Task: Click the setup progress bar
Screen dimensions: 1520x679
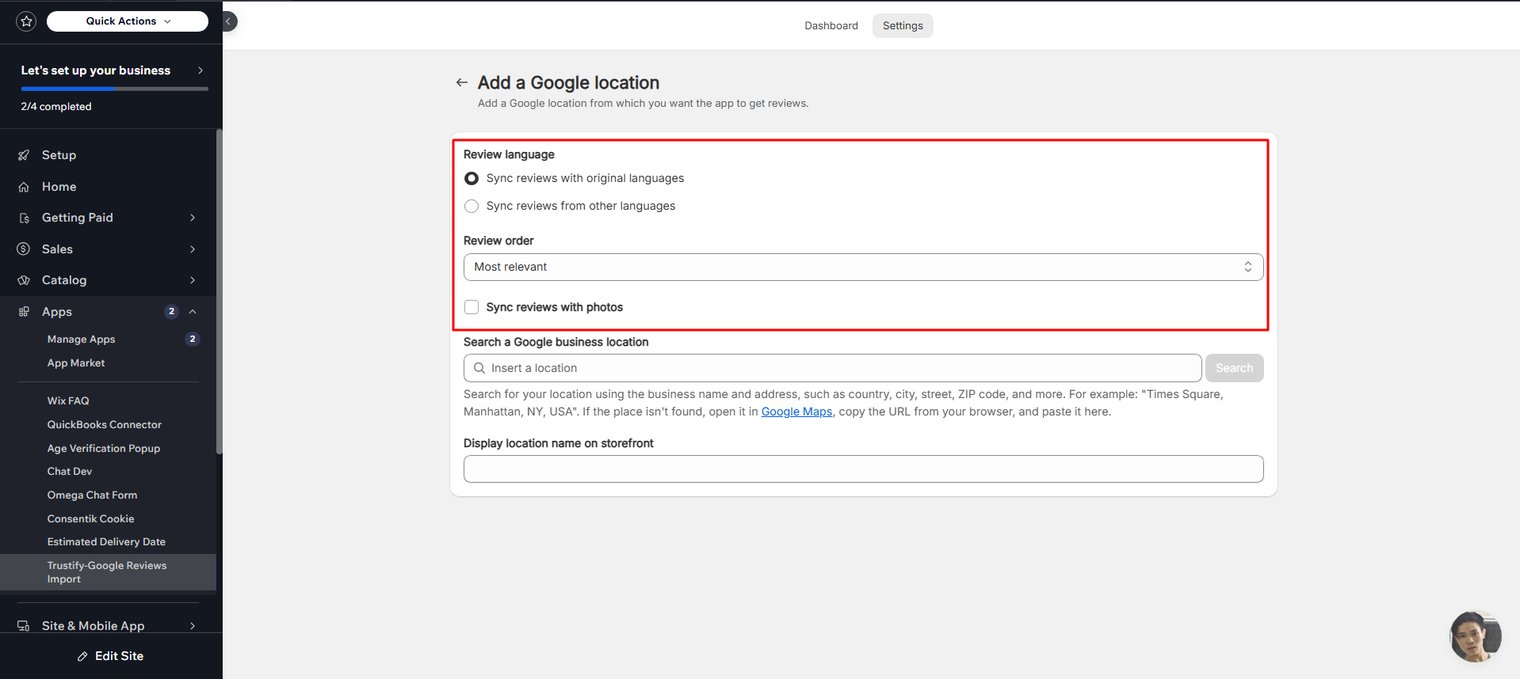Action: pyautogui.click(x=115, y=89)
